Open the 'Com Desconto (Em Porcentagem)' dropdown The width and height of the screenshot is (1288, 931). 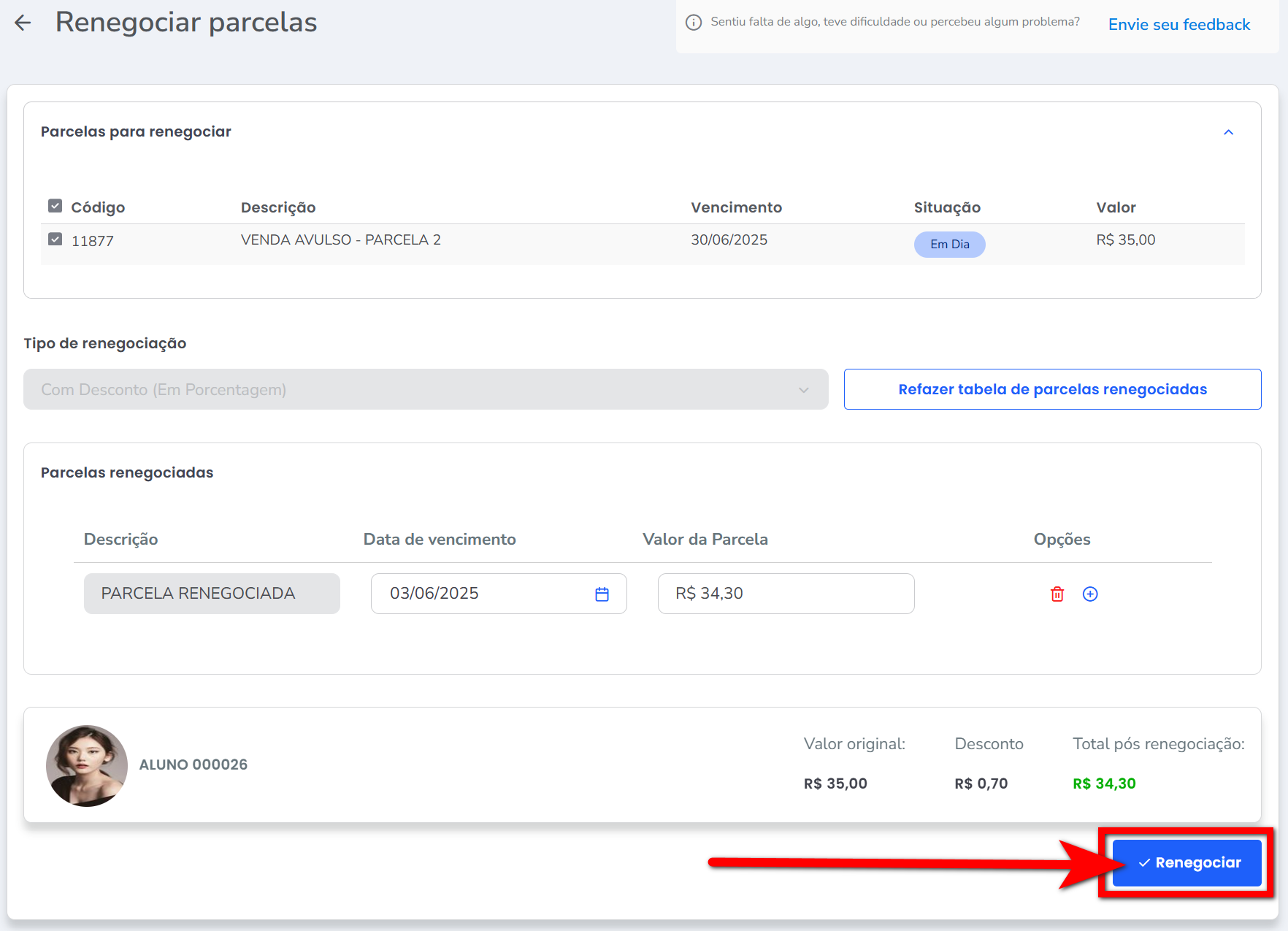pos(426,389)
